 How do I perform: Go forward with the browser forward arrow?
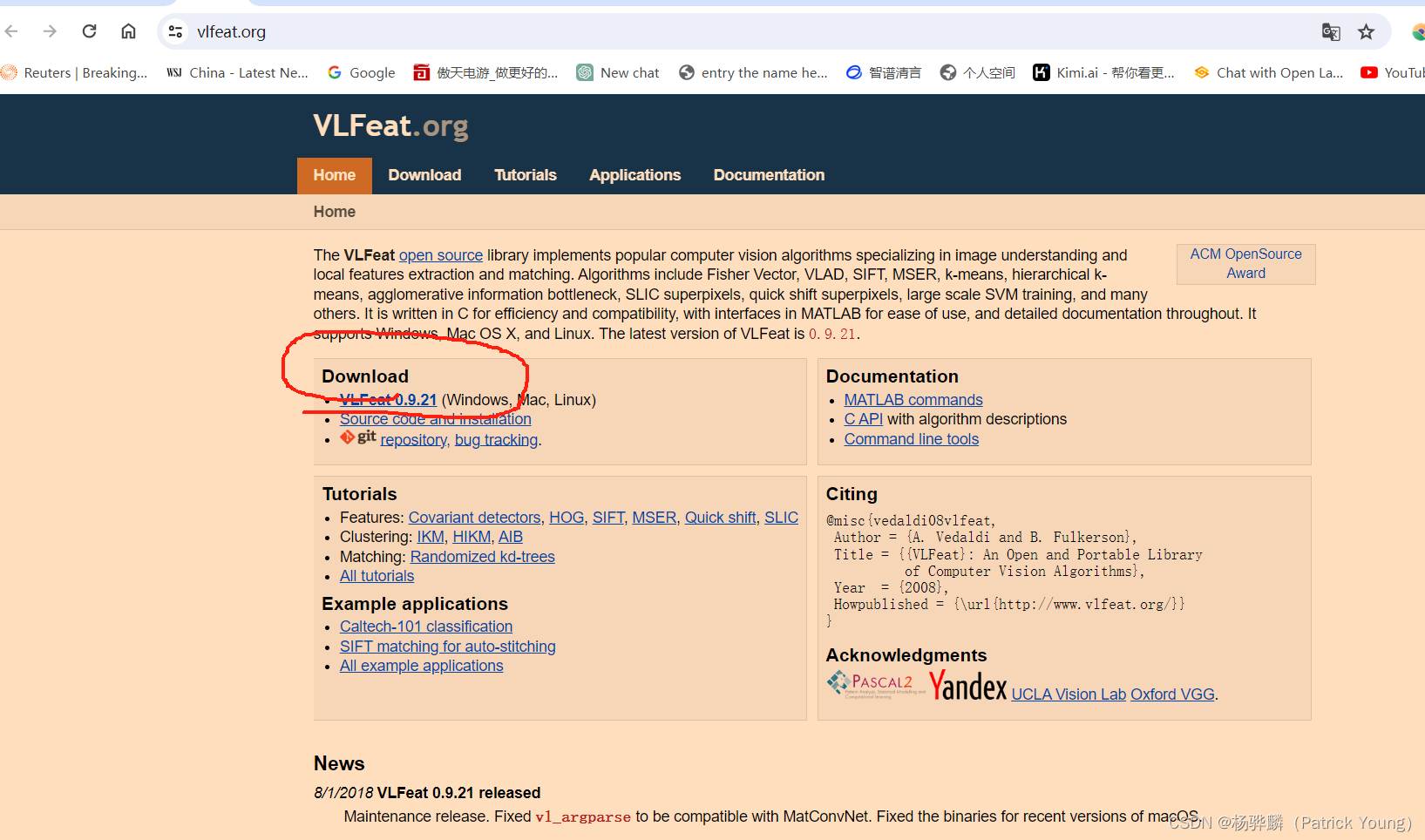[x=50, y=31]
